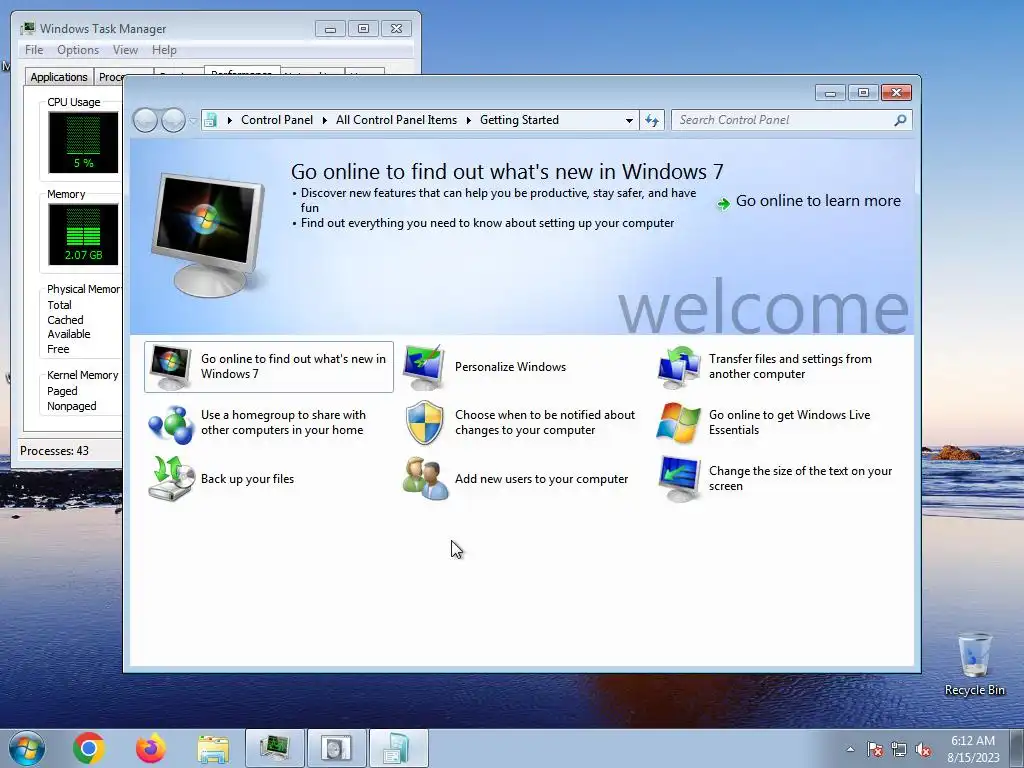1024x768 pixels.
Task: Click the homegroup spheres icon
Action: pos(170,423)
